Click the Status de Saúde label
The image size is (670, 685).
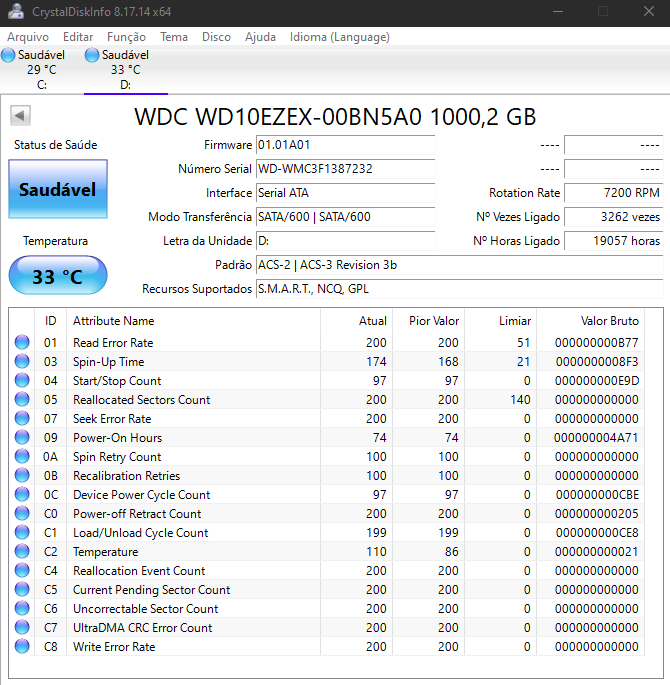(x=55, y=145)
